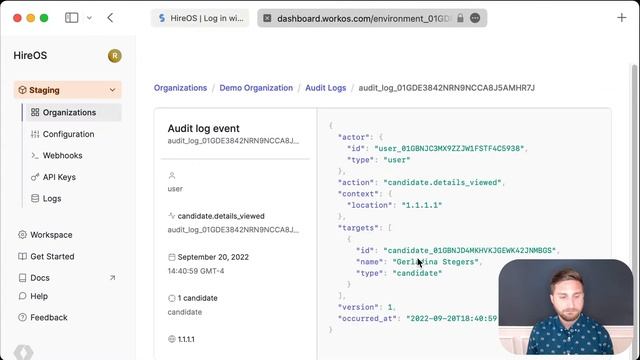Click the user actor person icon
640x360 pixels.
coord(172,176)
